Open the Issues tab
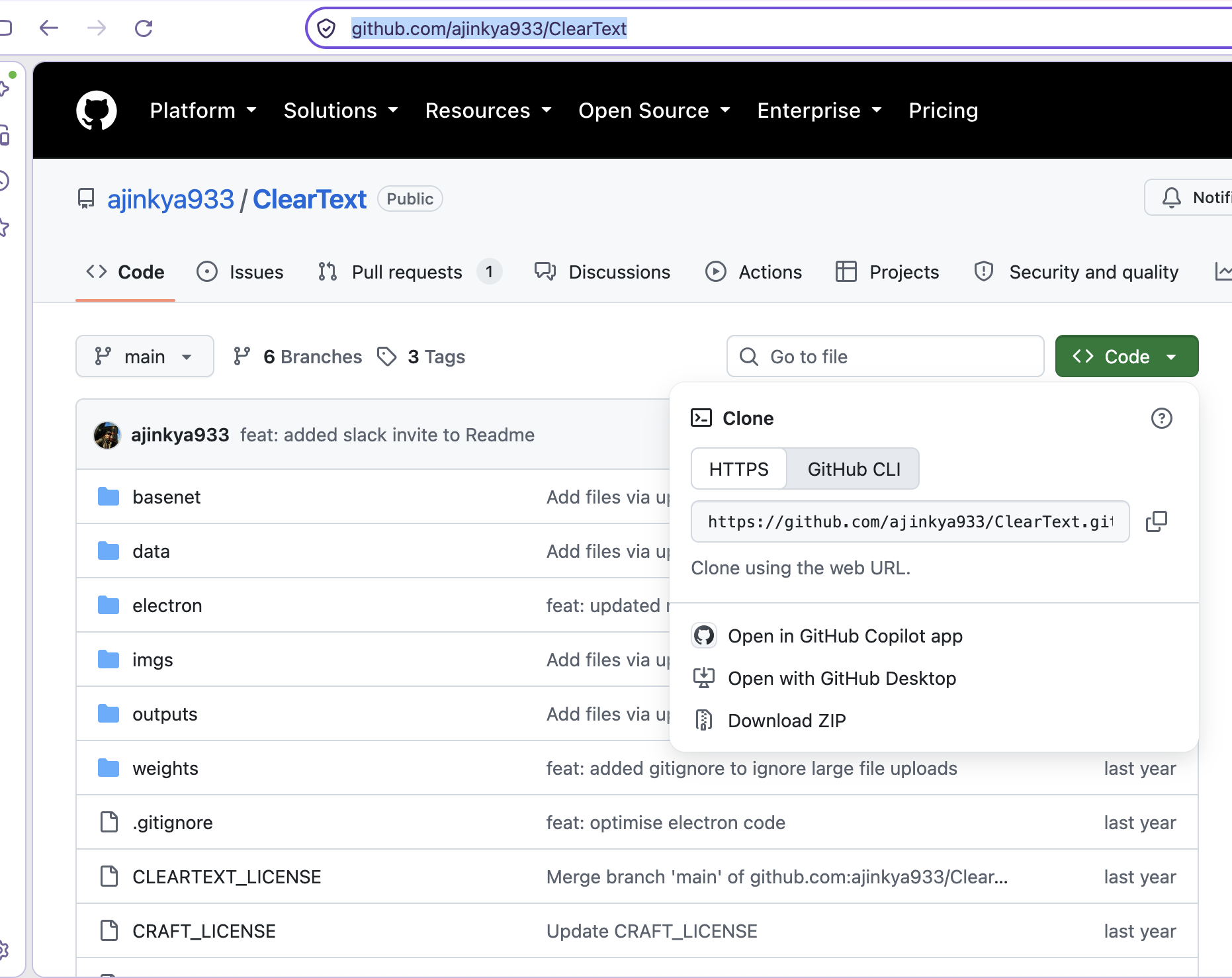 click(x=240, y=272)
